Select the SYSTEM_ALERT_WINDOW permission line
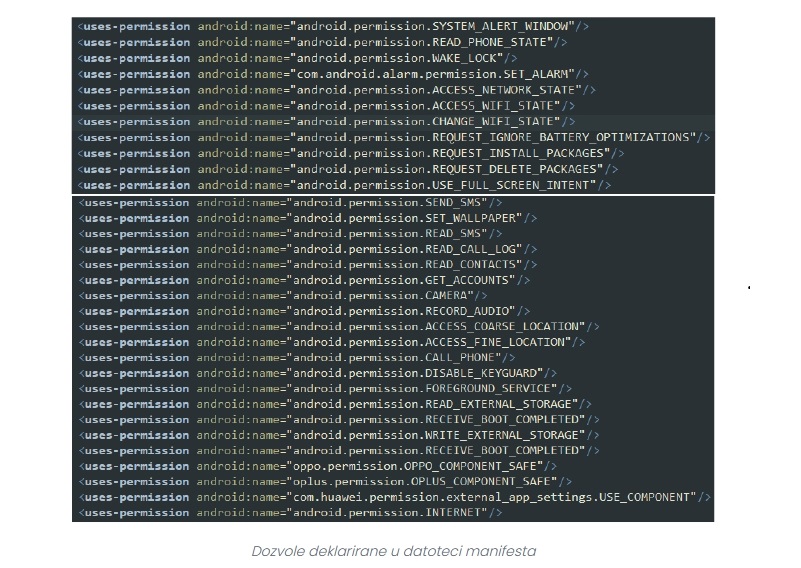The width and height of the screenshot is (801, 568). click(333, 26)
